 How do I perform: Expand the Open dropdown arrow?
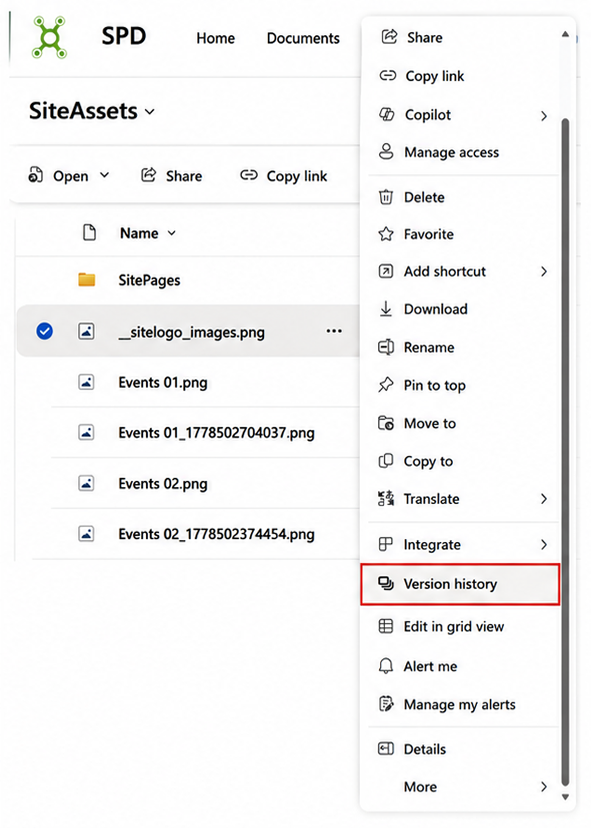coord(105,175)
